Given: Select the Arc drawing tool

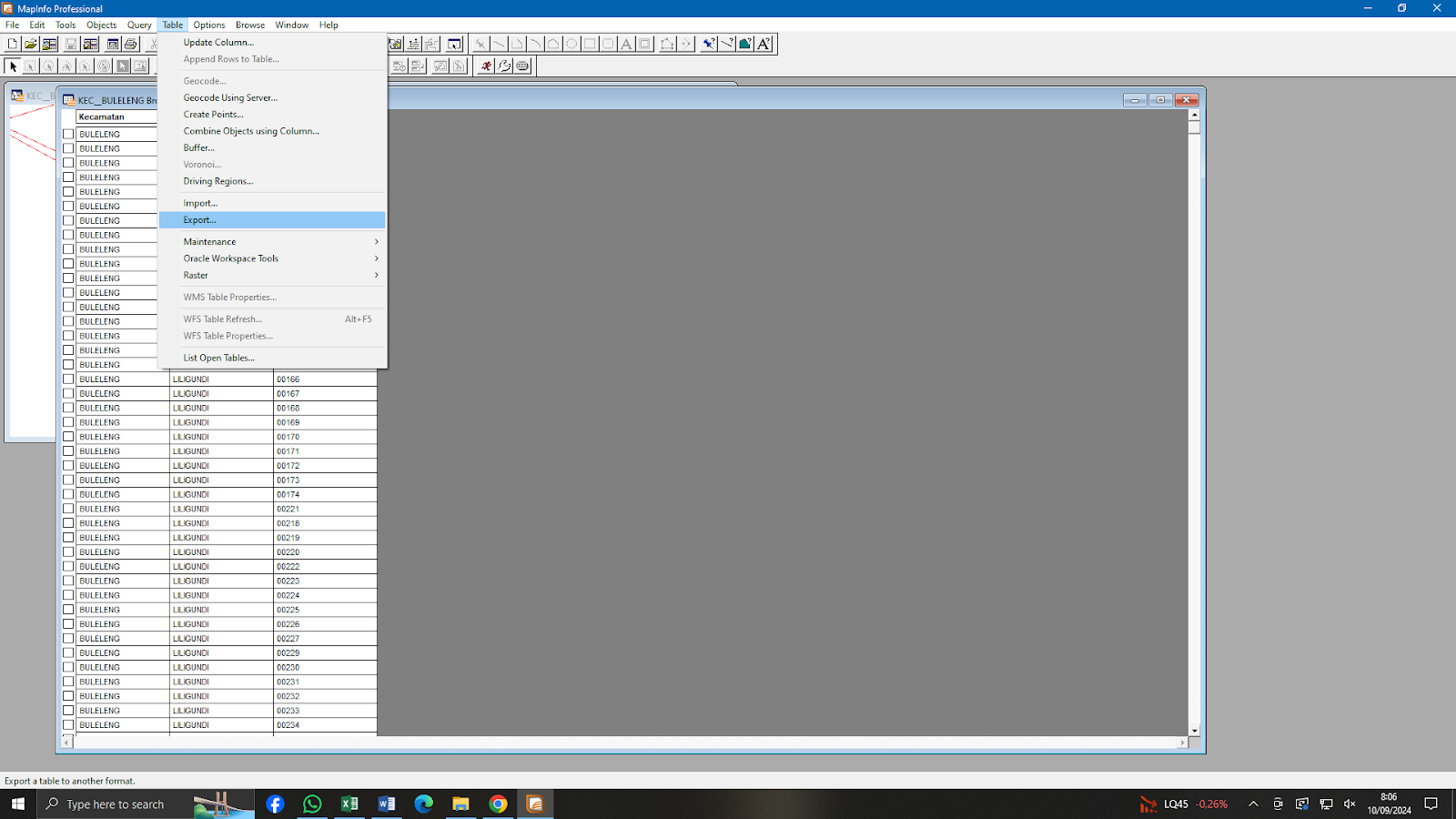Looking at the screenshot, I should pos(535,44).
